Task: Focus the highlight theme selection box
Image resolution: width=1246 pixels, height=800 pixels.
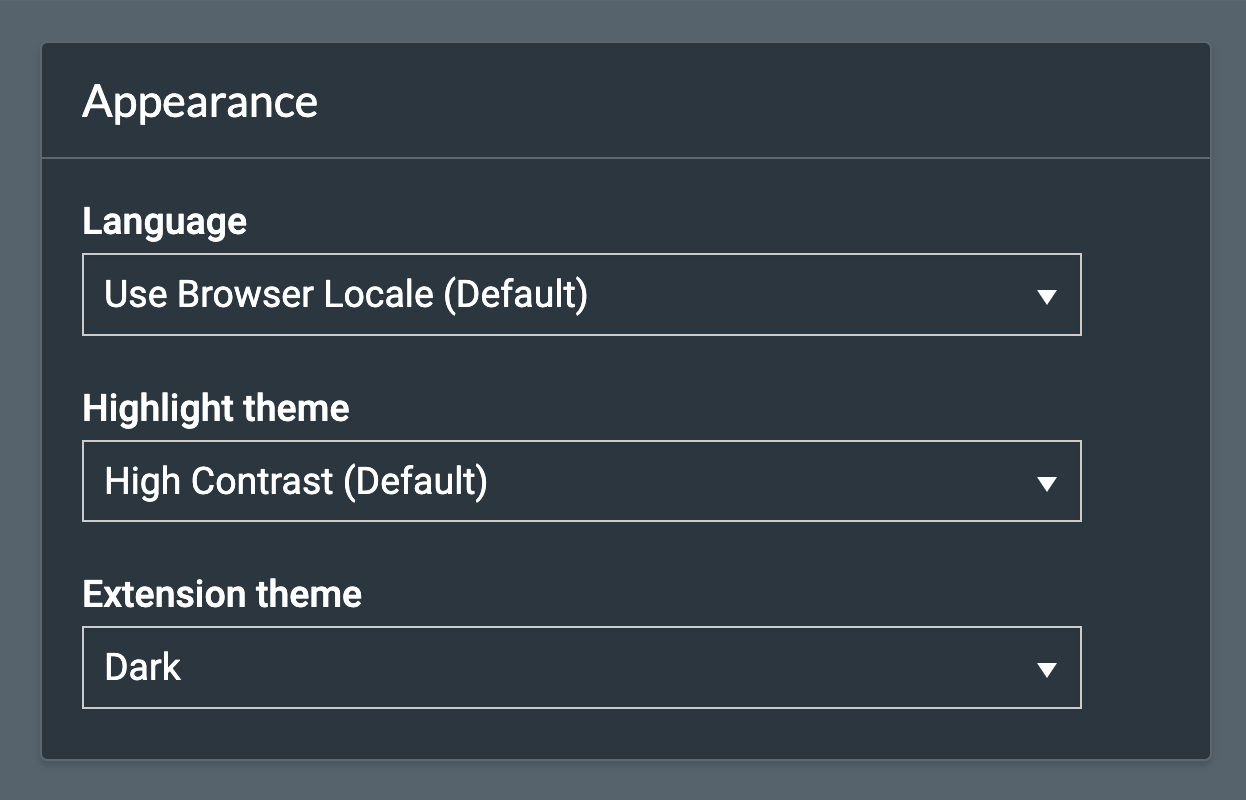Action: pos(582,481)
